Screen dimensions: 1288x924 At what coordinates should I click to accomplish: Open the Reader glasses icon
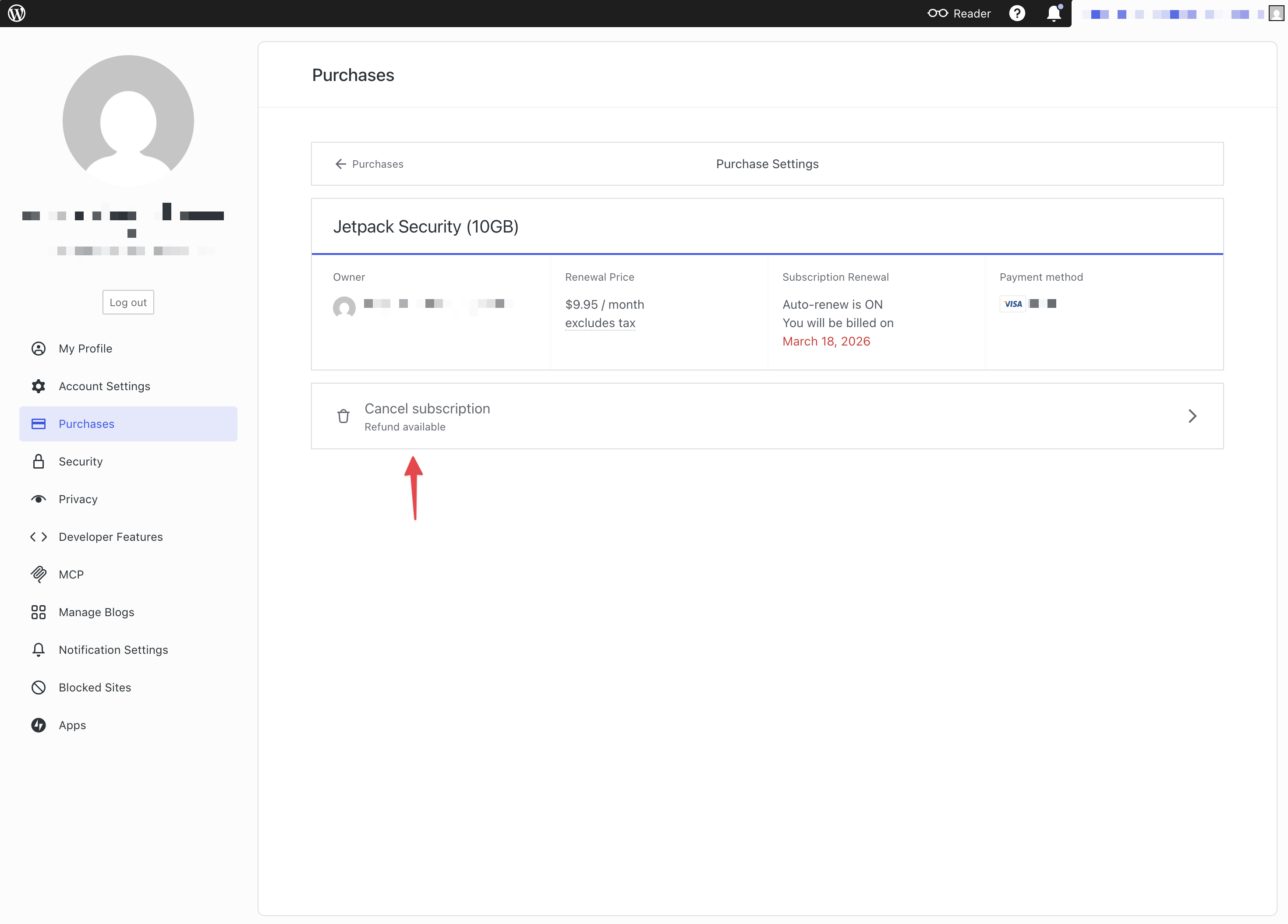coord(937,13)
